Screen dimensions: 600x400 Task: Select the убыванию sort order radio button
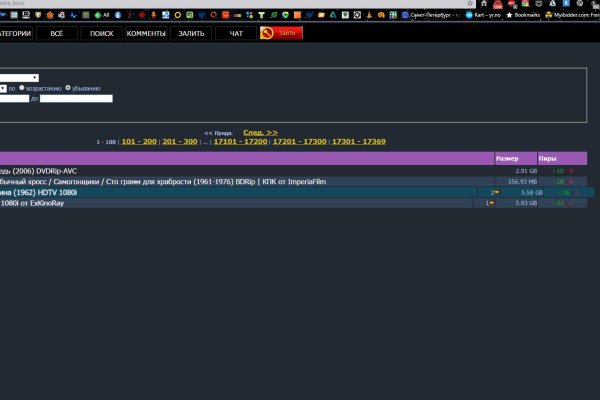pos(68,88)
